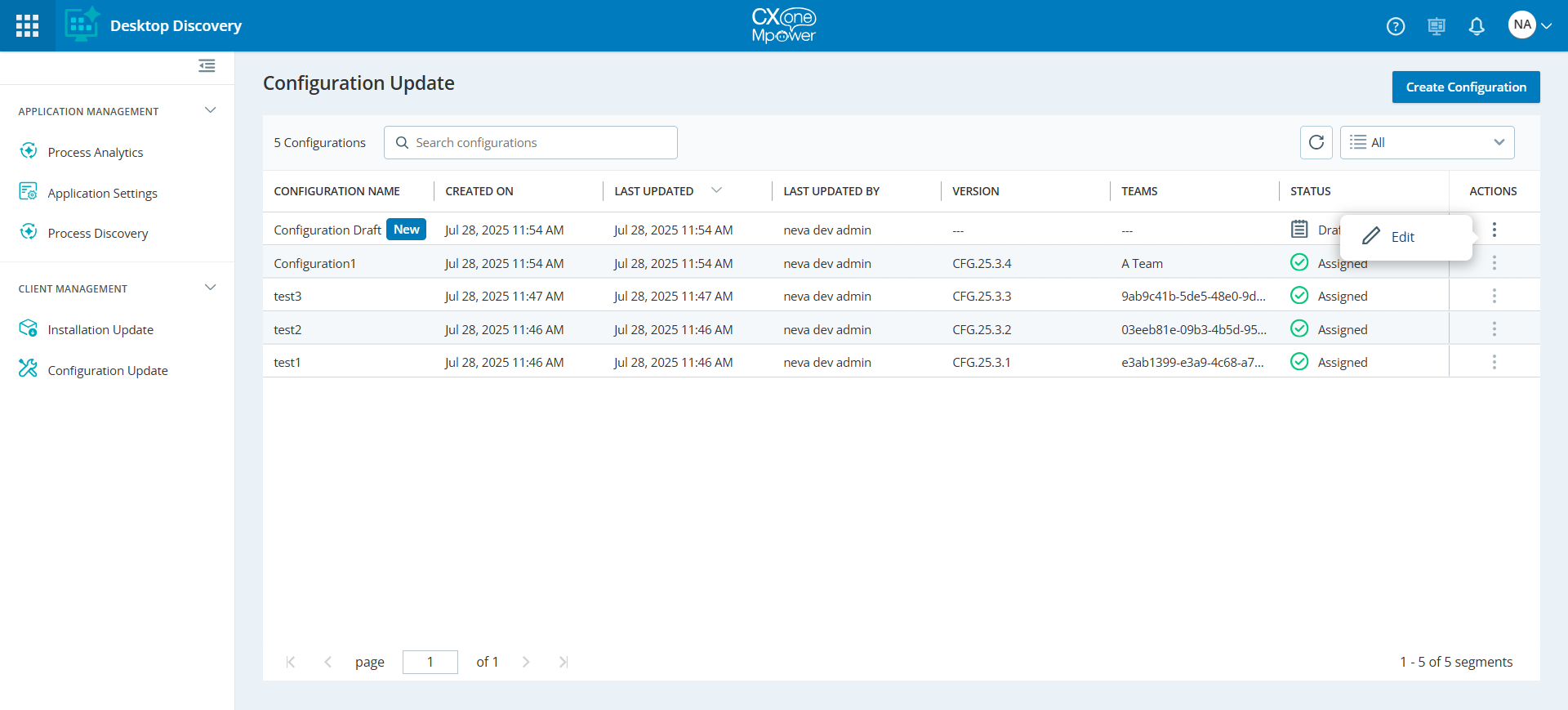This screenshot has height=710, width=1568.
Task: Refresh the configurations list
Action: point(1316,142)
